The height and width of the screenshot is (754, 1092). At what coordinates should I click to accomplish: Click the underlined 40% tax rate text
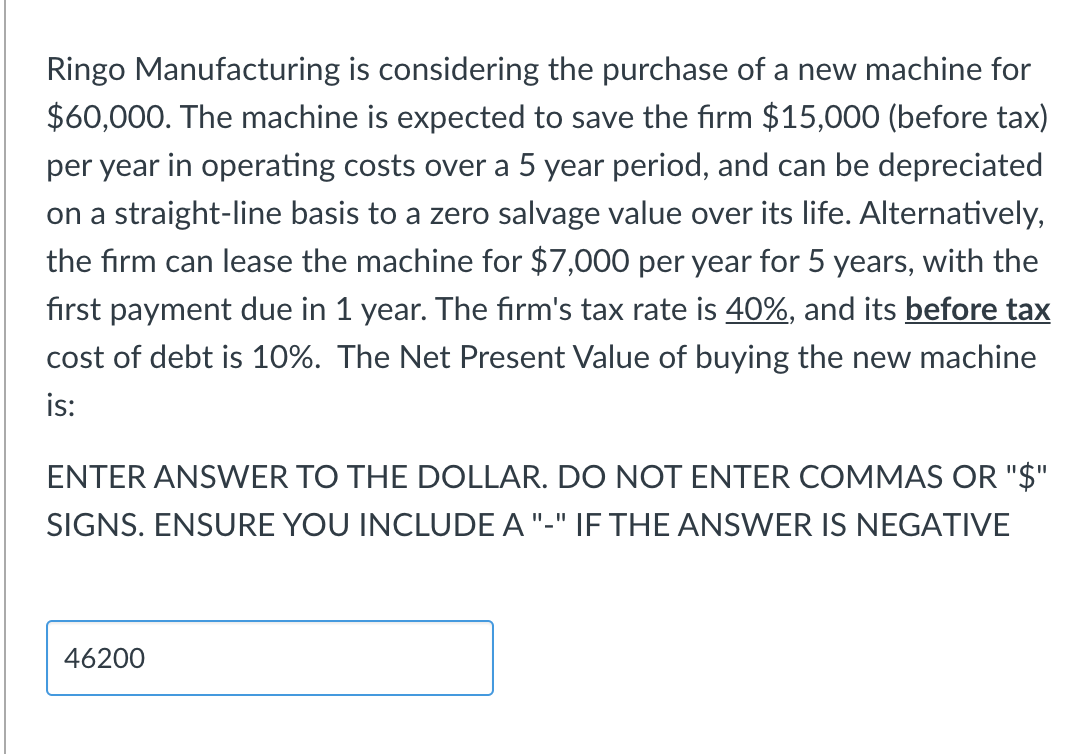[x=758, y=309]
